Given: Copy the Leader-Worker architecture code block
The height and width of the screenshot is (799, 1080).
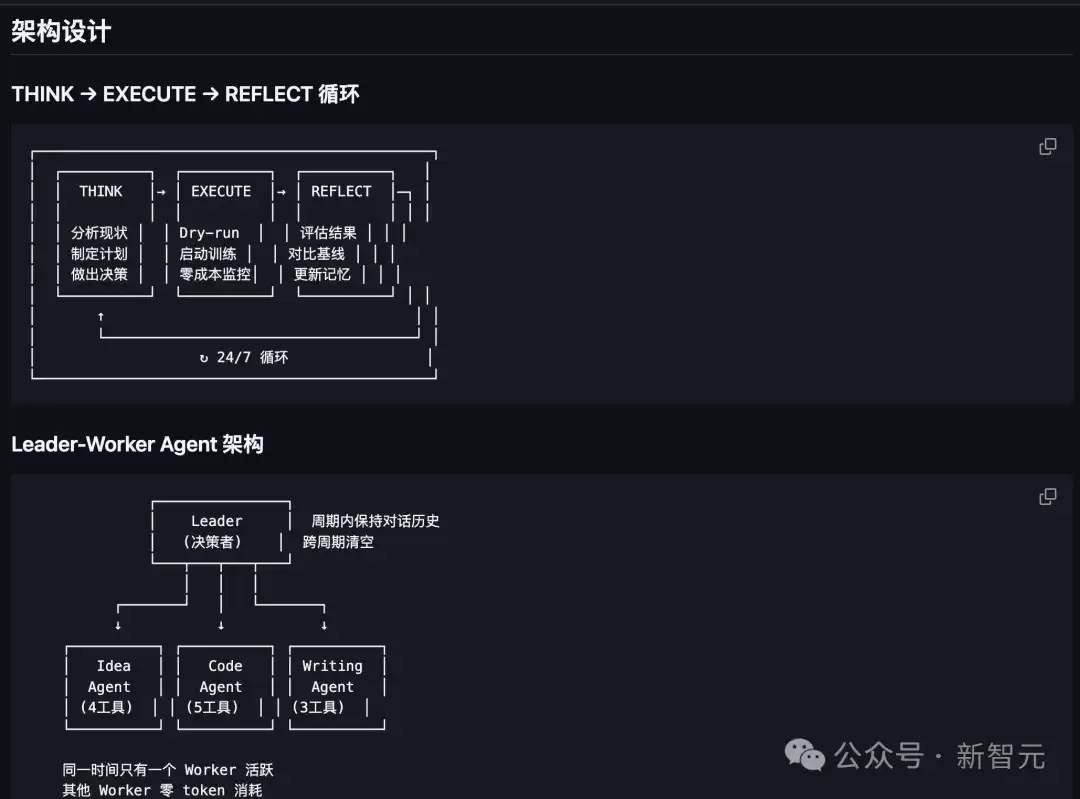Looking at the screenshot, I should 1048,497.
